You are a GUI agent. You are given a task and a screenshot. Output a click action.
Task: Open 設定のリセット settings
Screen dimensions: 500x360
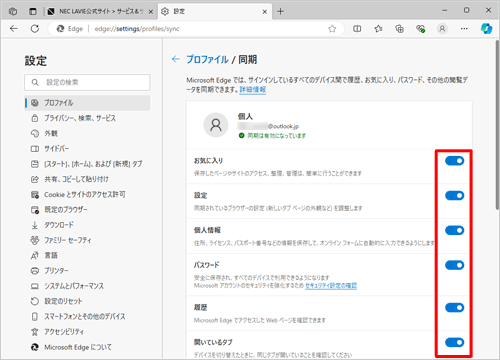pyautogui.click(x=87, y=301)
